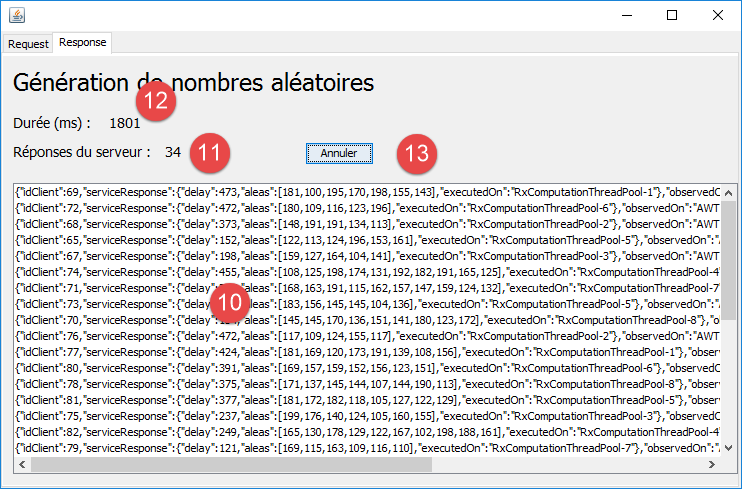
Task: Select the response line for idClient 69
Action: (360, 191)
